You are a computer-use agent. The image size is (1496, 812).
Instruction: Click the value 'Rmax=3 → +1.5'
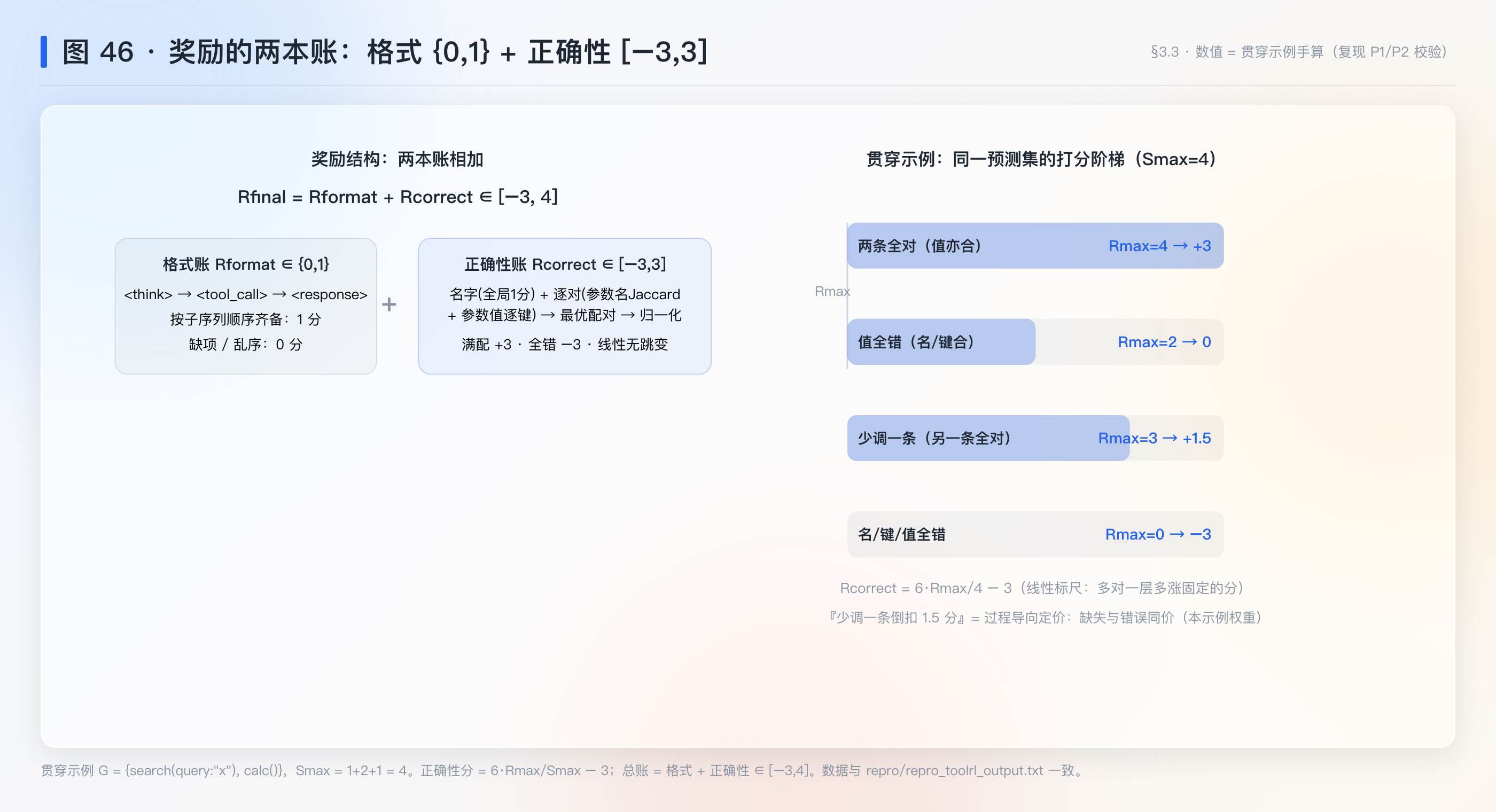pyautogui.click(x=1155, y=439)
